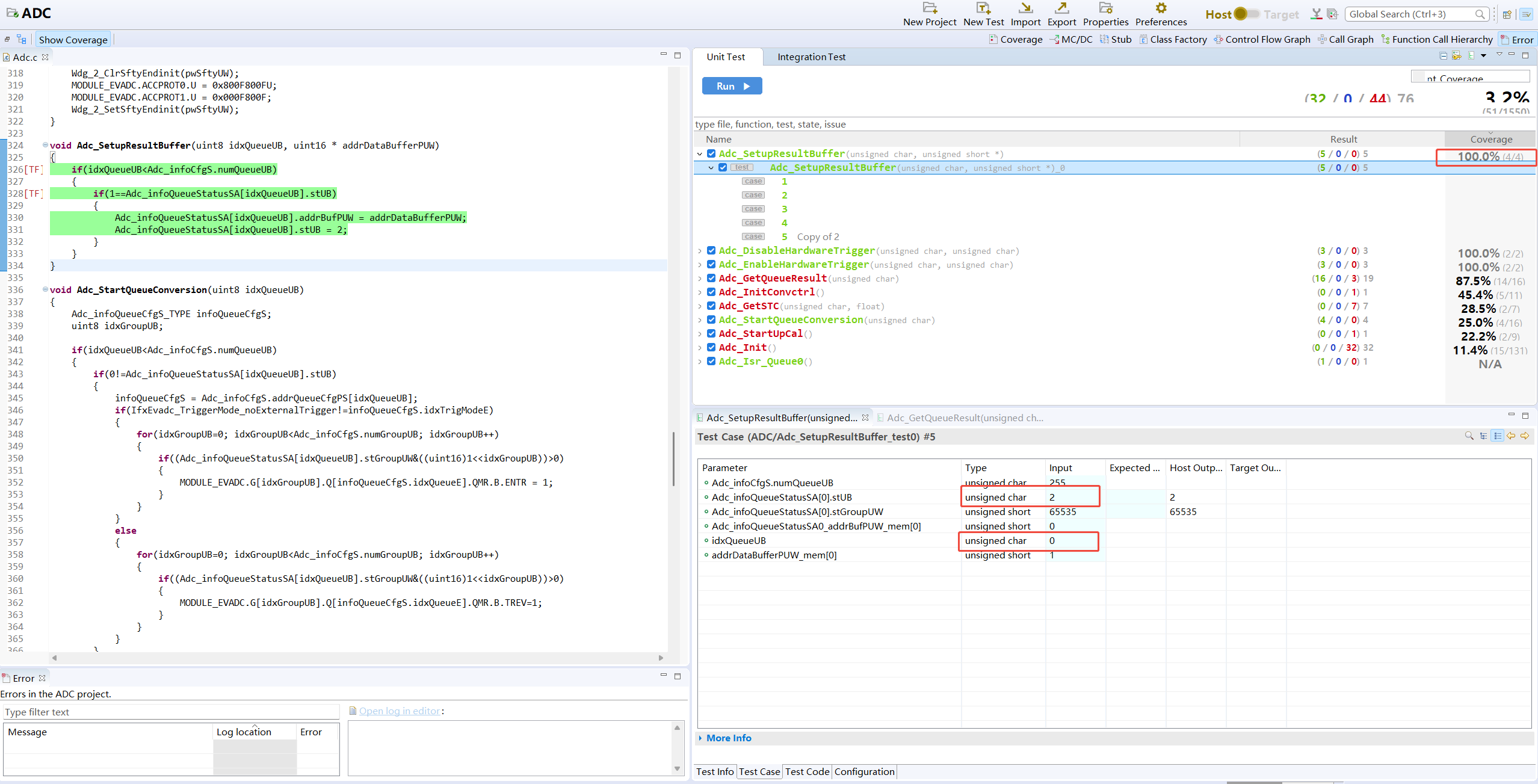1538x784 pixels.
Task: Click the Global Search input field
Action: [1408, 14]
